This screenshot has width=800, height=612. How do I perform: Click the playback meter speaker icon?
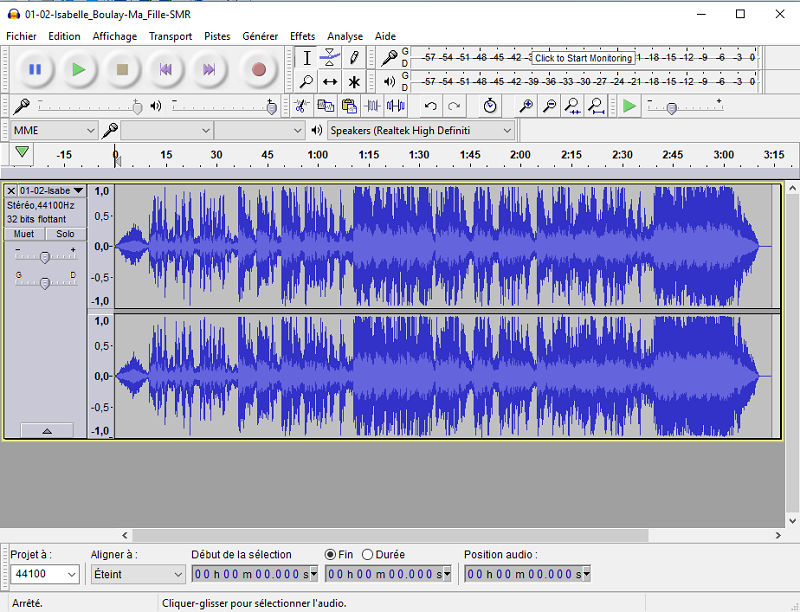[x=389, y=82]
